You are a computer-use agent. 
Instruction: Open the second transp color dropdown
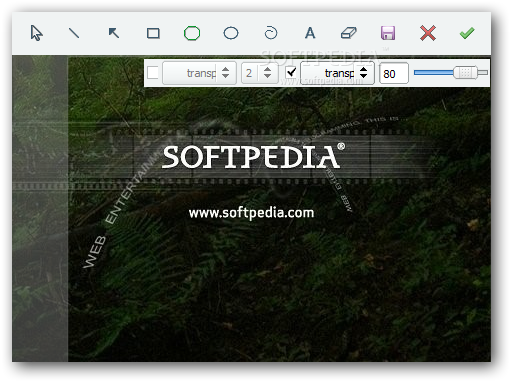(x=337, y=73)
